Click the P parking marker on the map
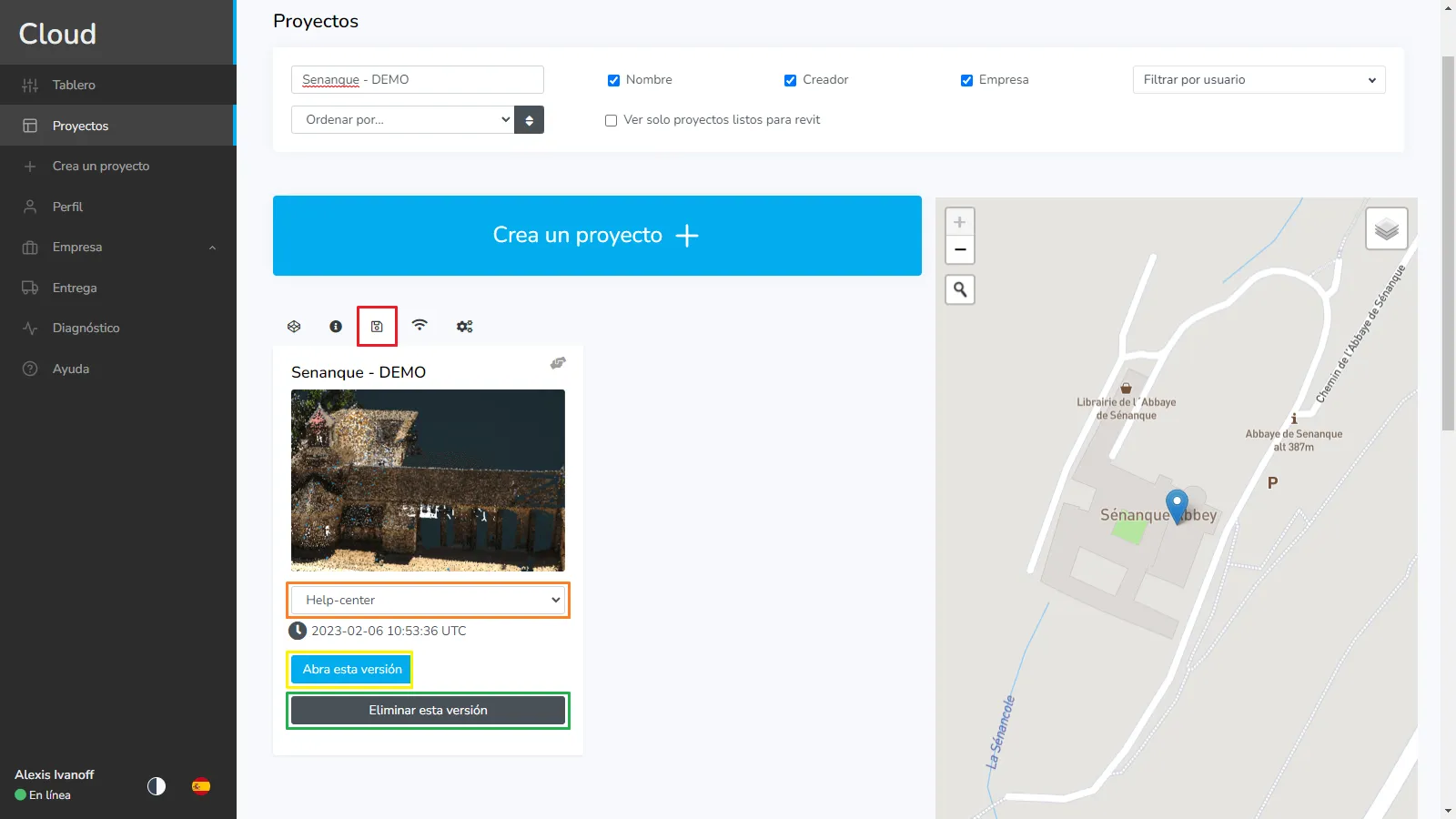The image size is (1456, 819). (1272, 482)
